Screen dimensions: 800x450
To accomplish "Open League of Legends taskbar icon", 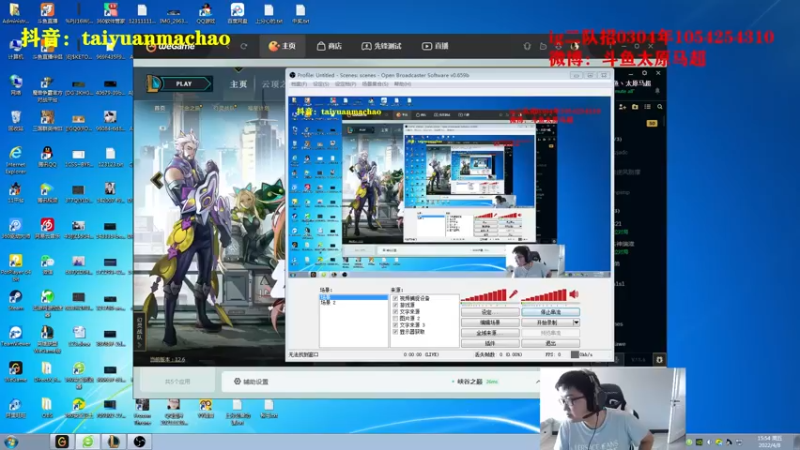I will 113,441.
